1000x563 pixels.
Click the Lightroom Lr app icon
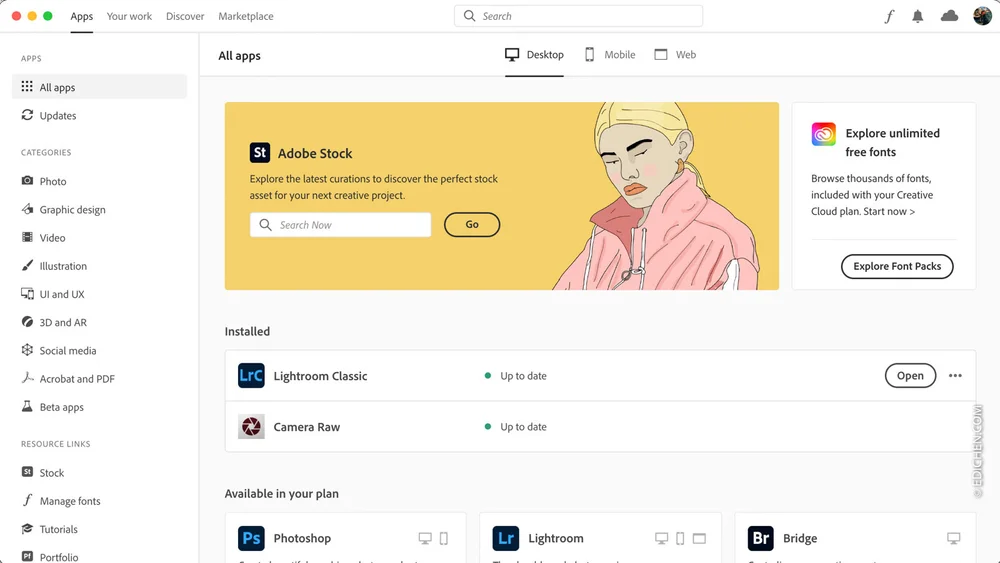506,538
